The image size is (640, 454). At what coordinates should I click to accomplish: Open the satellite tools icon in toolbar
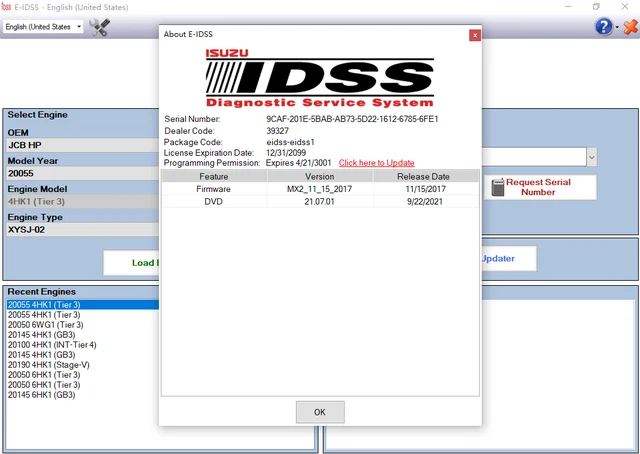[x=99, y=27]
